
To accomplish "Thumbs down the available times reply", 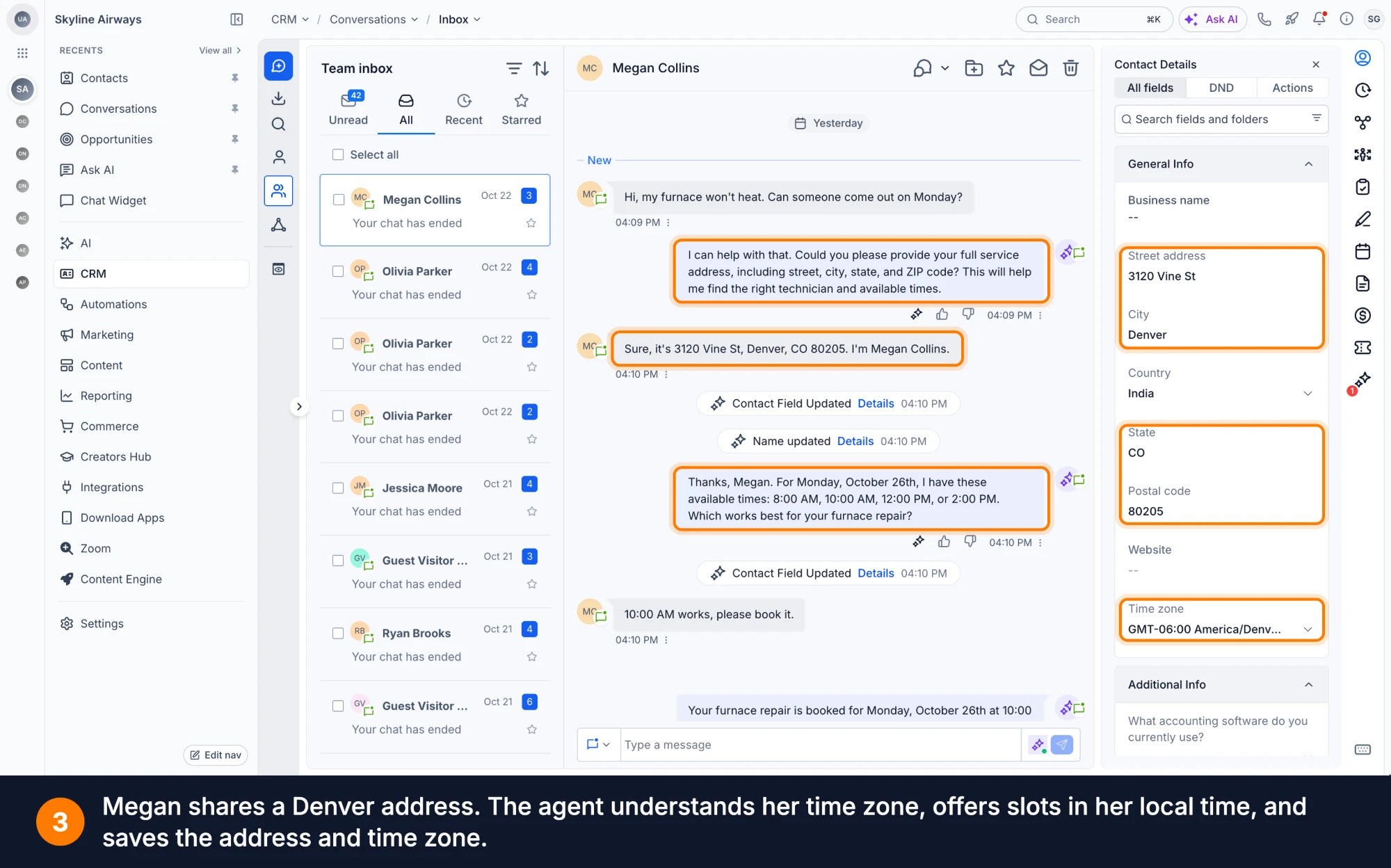I will click(x=970, y=542).
